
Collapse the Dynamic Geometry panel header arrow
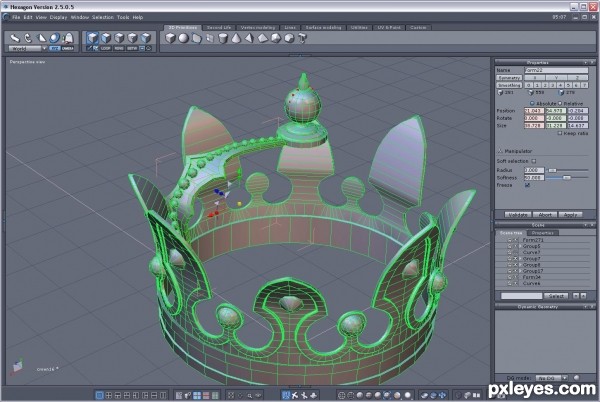pos(585,307)
